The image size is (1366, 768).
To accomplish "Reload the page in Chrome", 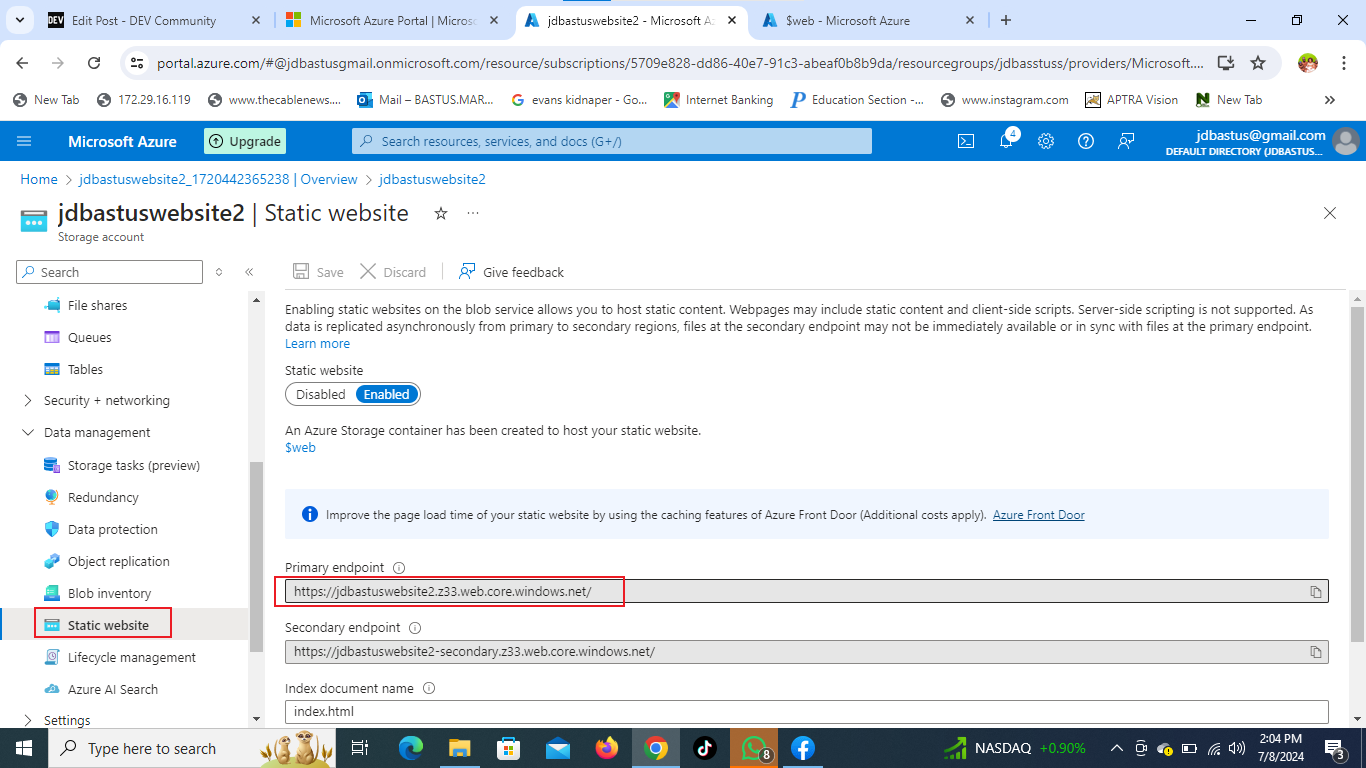I will [x=94, y=63].
